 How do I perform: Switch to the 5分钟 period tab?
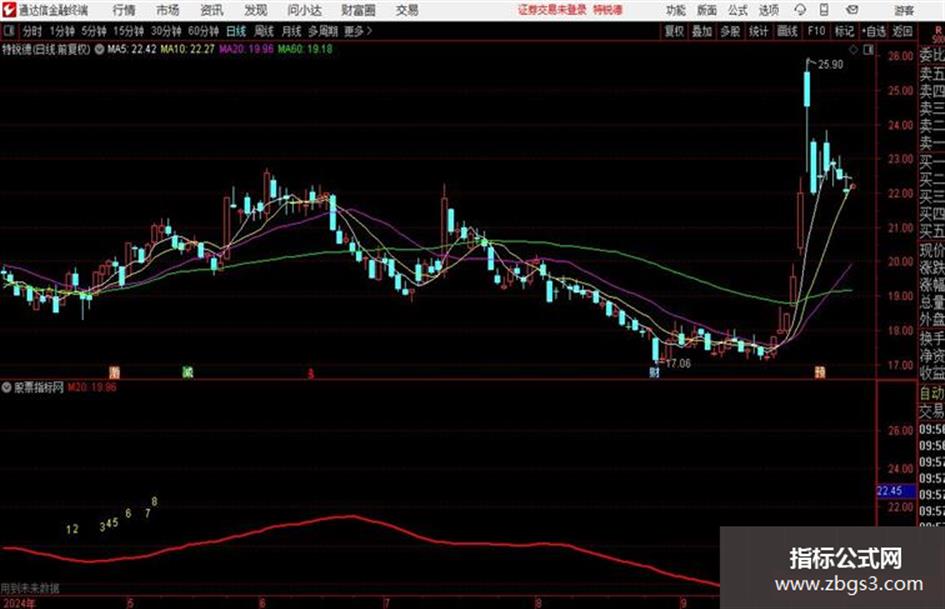click(x=94, y=31)
